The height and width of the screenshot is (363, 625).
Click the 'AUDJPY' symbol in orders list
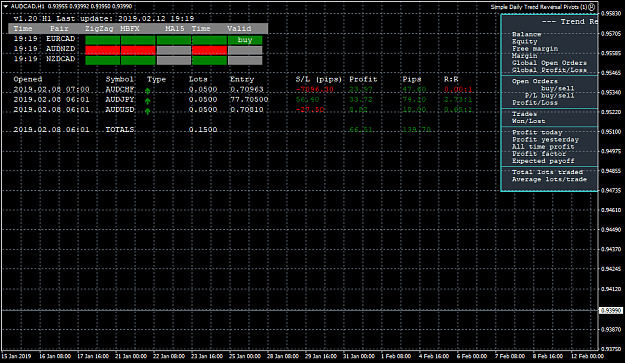point(120,99)
